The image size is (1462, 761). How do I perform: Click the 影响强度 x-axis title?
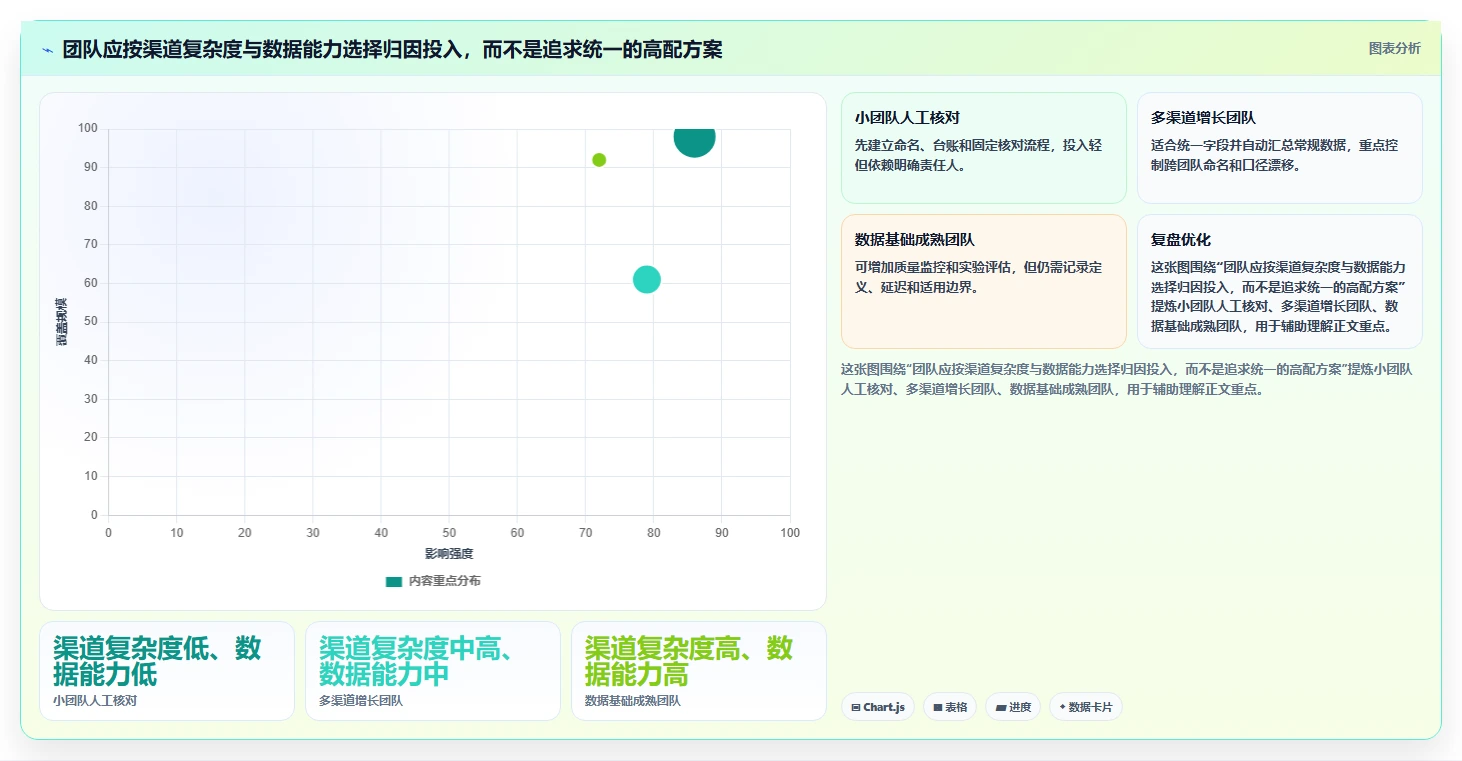pos(449,554)
